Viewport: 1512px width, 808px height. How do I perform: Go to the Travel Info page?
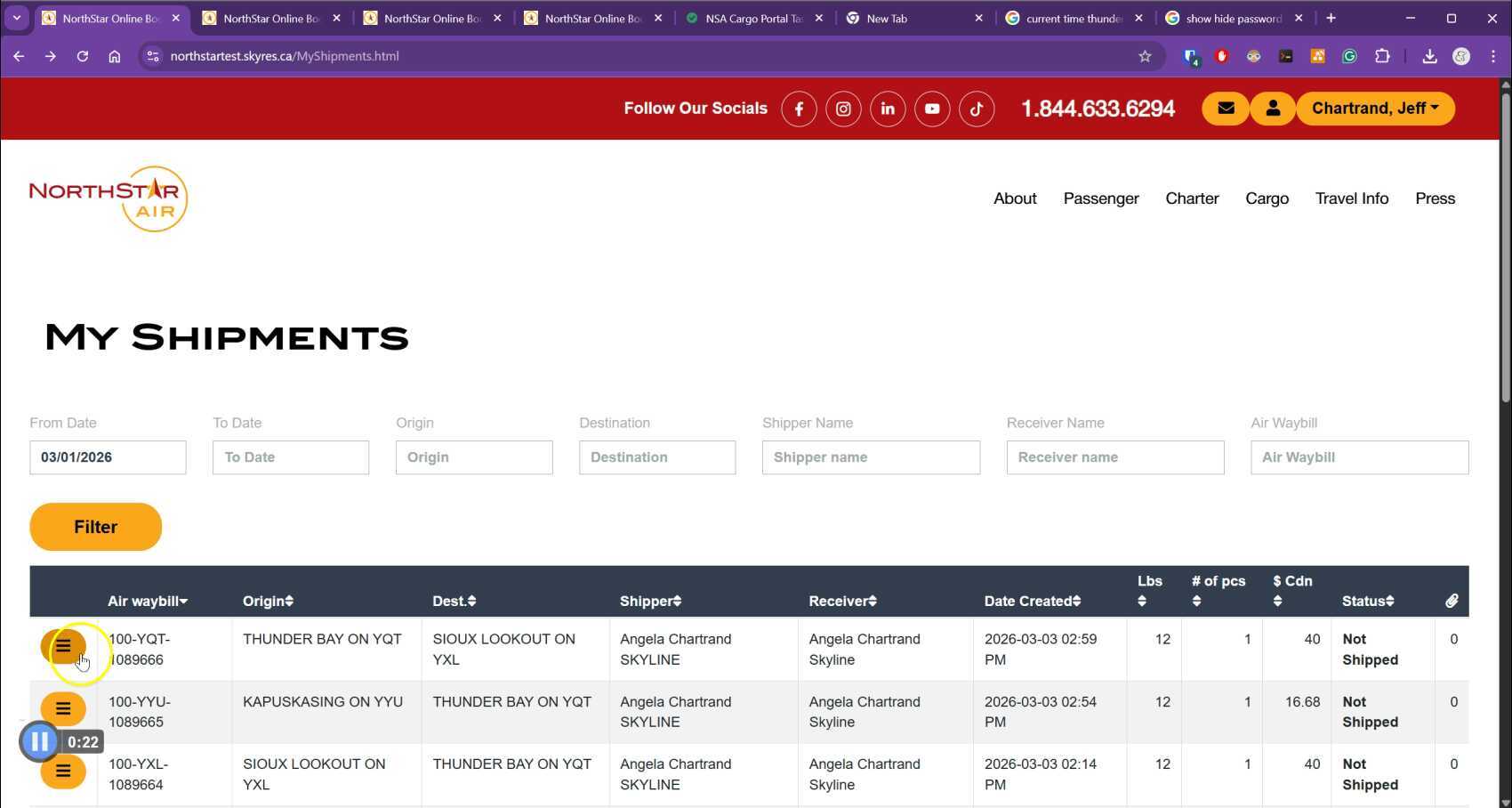pyautogui.click(x=1351, y=198)
